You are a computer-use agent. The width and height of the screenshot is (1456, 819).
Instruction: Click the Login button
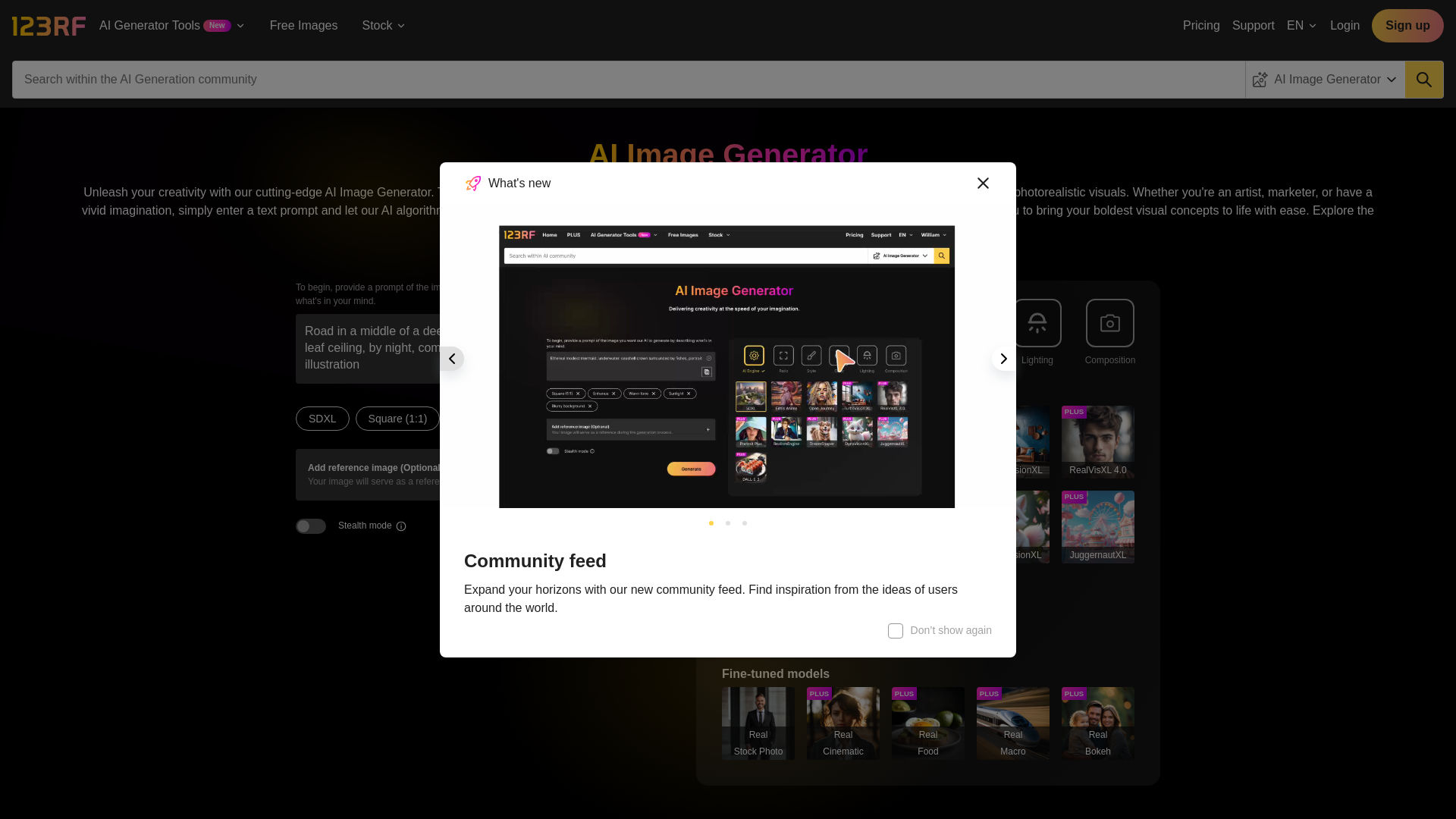[1345, 25]
